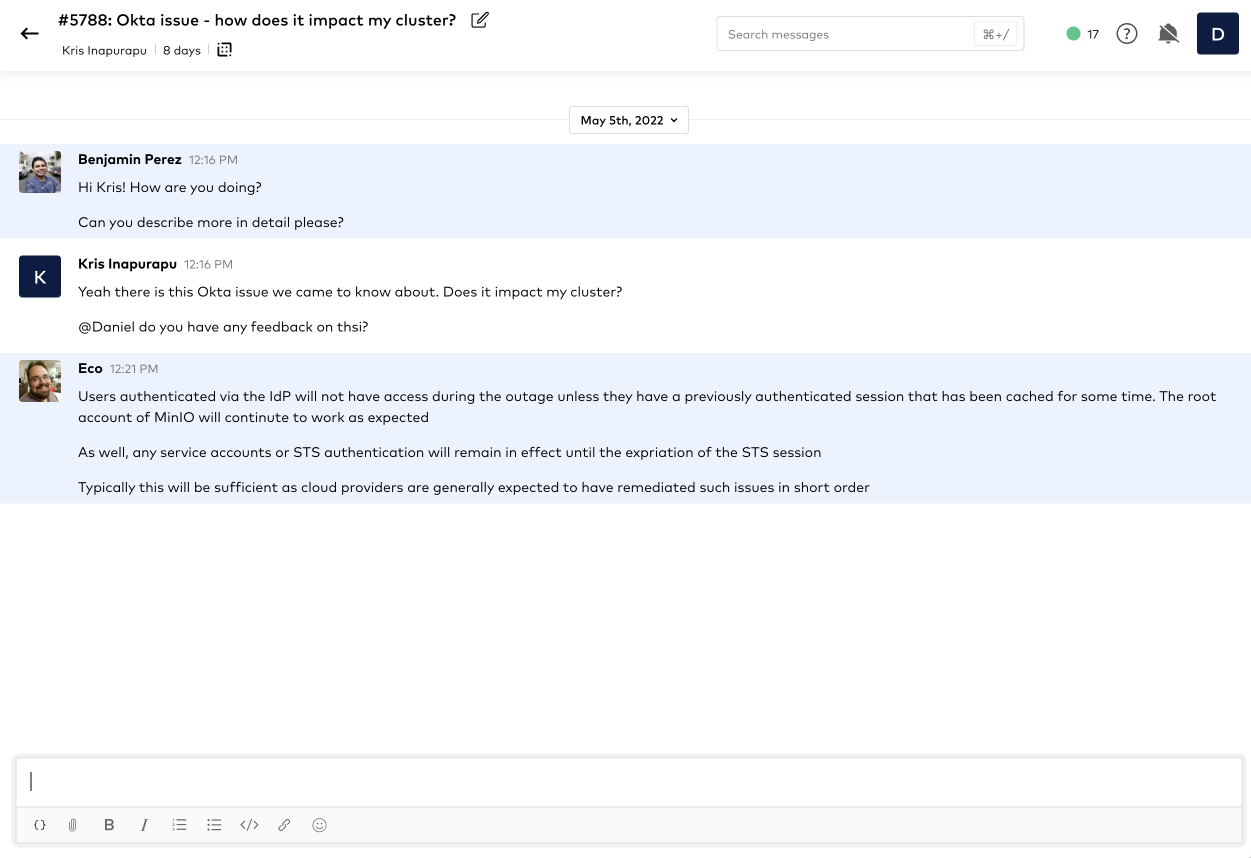Toggle bold formatting

point(109,825)
